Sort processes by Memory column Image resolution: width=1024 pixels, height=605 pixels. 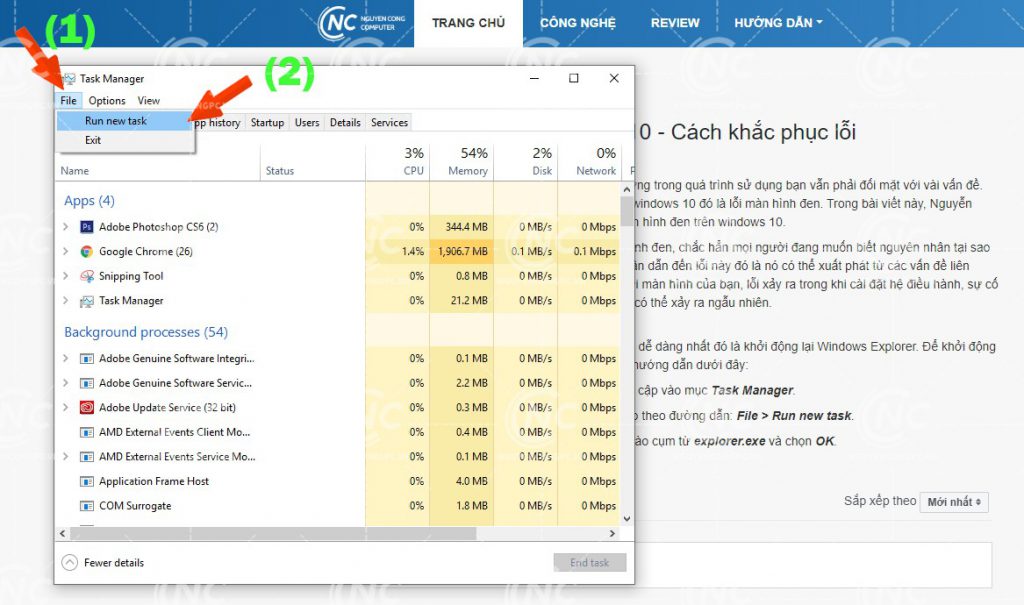pyautogui.click(x=462, y=163)
